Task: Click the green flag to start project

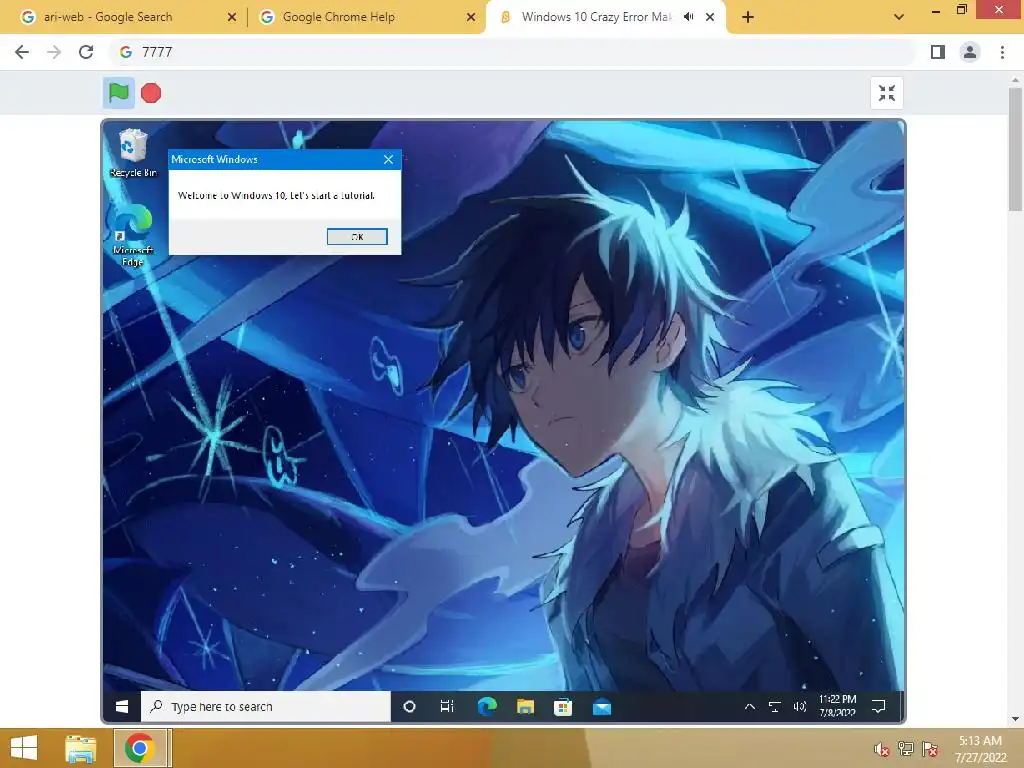Action: (x=118, y=93)
